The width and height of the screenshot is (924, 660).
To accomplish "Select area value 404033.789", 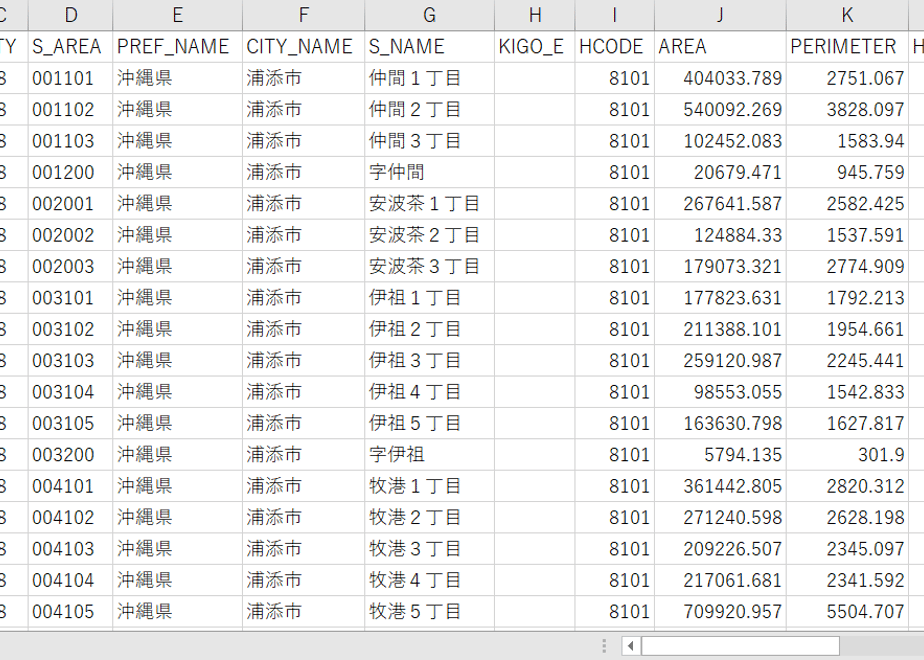I will click(720, 78).
